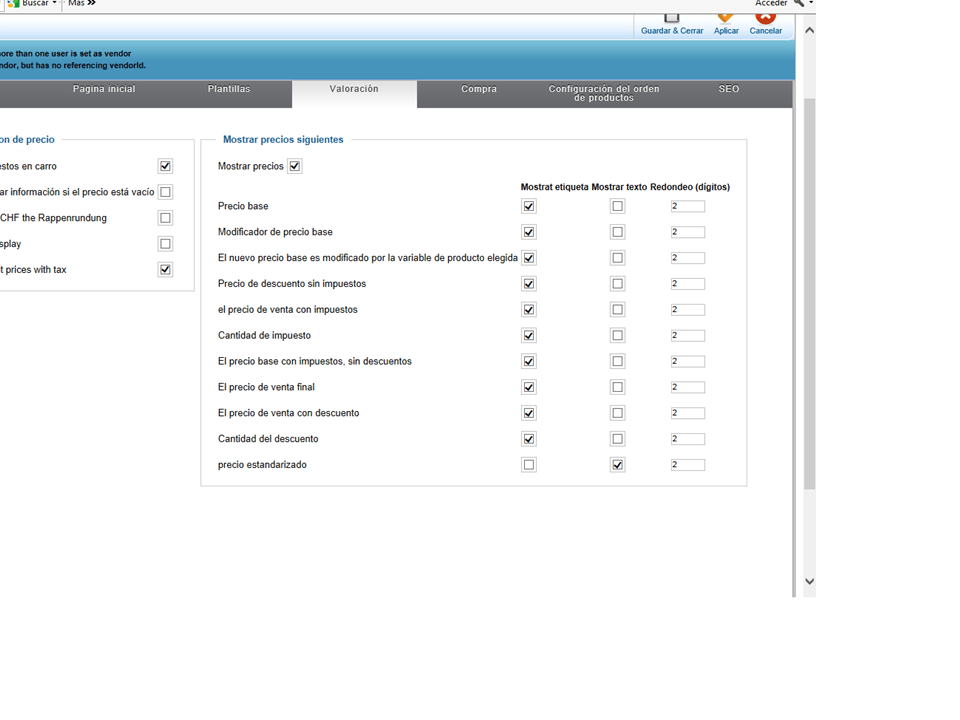Click the Cancelar text label
The width and height of the screenshot is (960, 720).
tap(765, 31)
